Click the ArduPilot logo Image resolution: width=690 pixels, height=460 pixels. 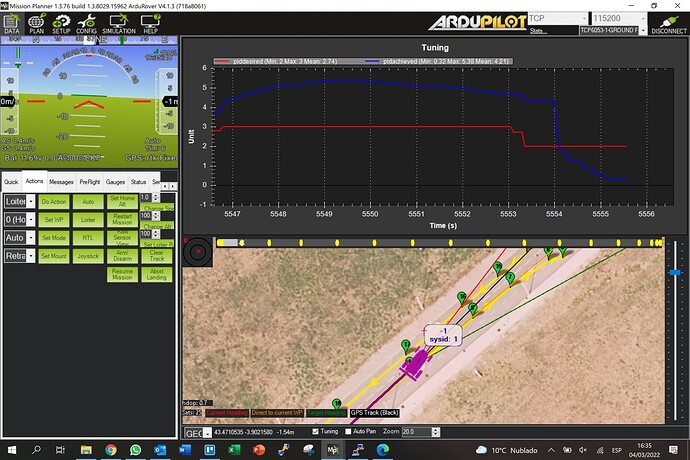point(477,22)
